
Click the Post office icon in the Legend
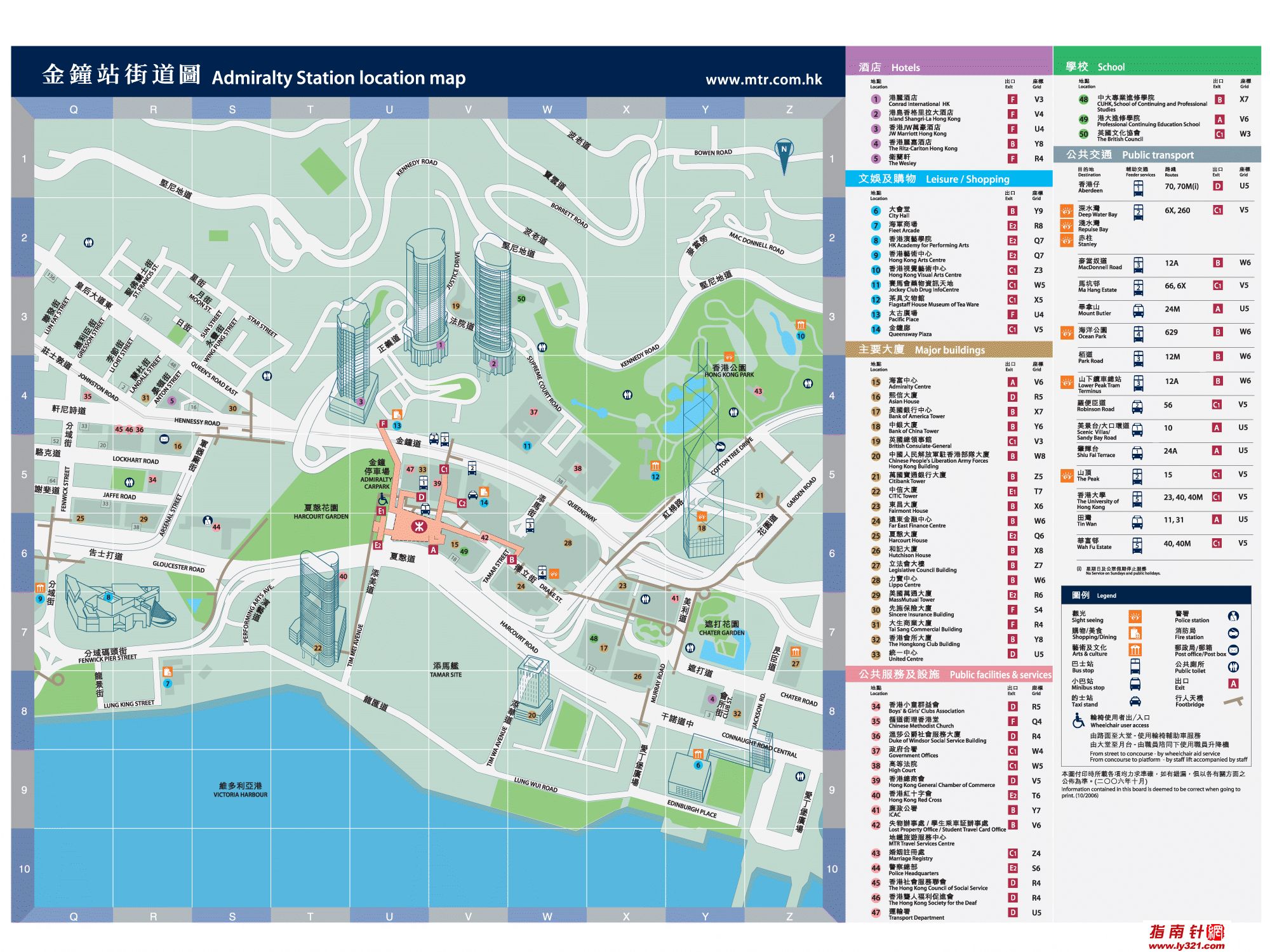pos(1233,650)
